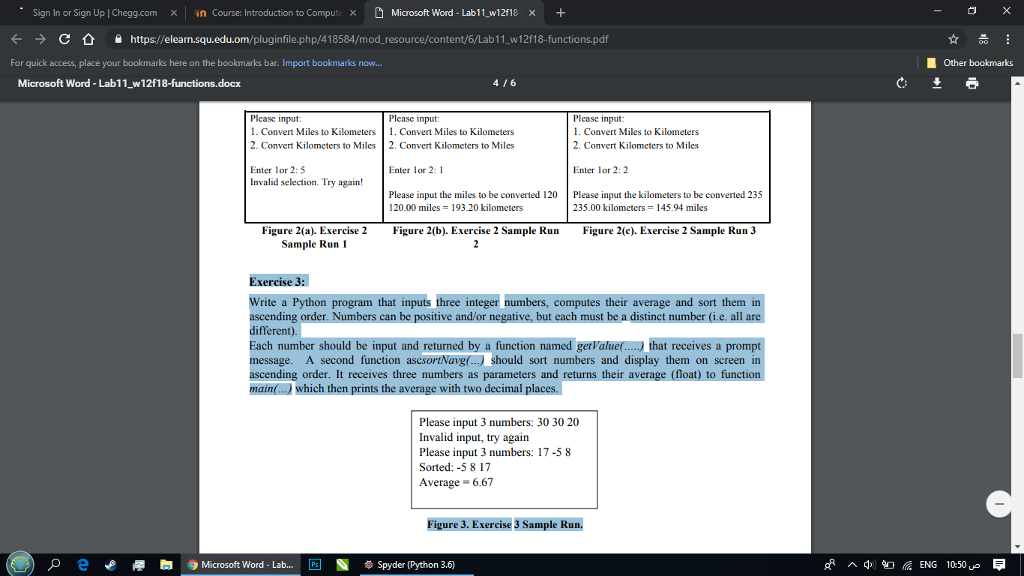This screenshot has width=1024, height=576.
Task: Click 'Figure 2(a). Exercise 2 Sample Run 1' caption
Action: (x=314, y=237)
